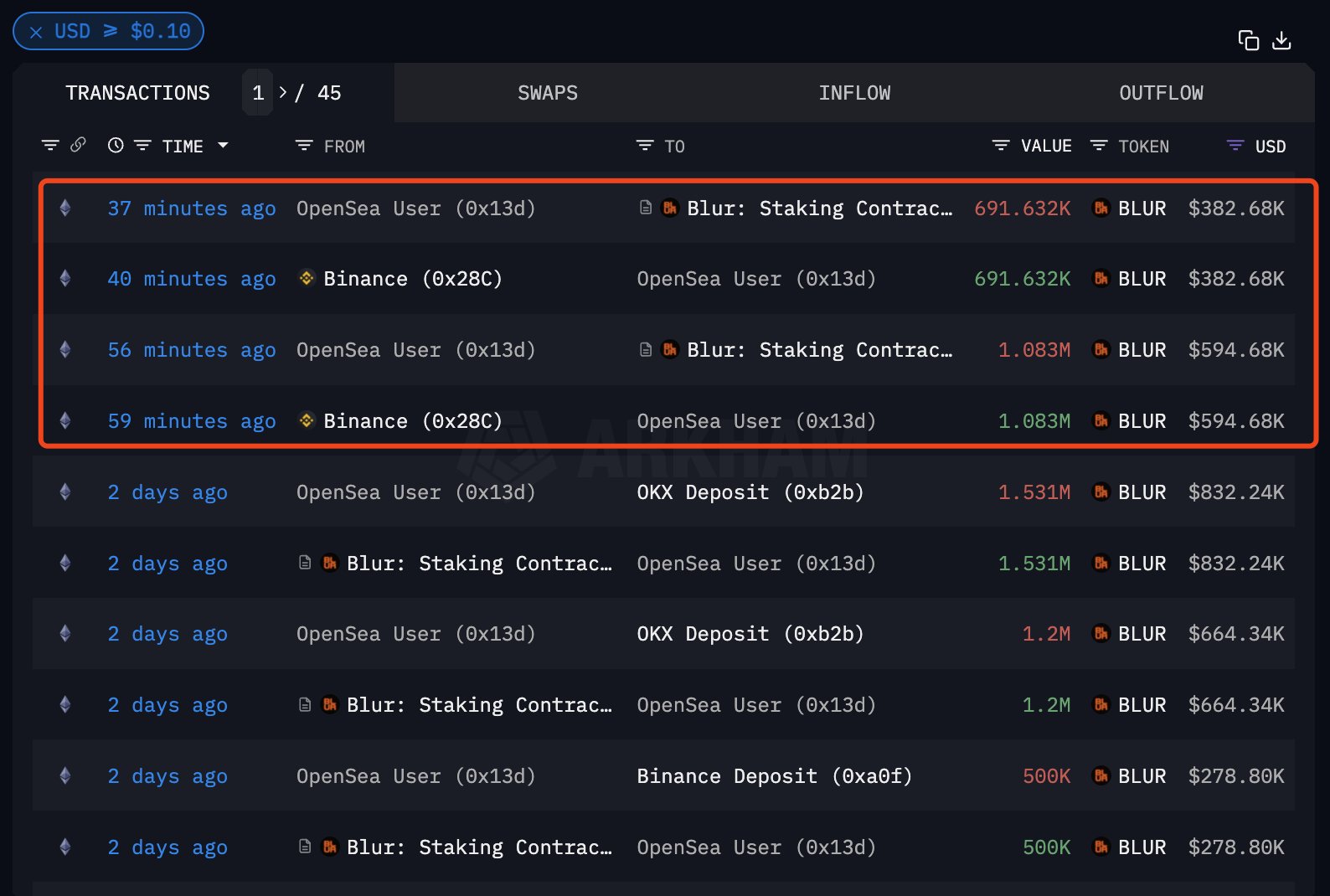1330x896 pixels.
Task: Expand the TIME sort dropdown arrow
Action: [x=223, y=146]
